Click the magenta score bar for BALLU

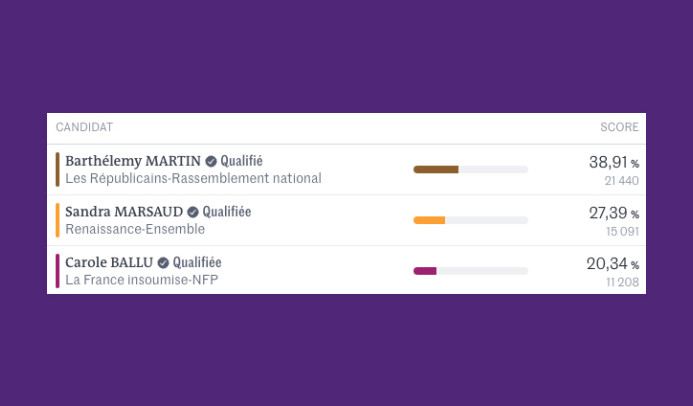click(425, 271)
